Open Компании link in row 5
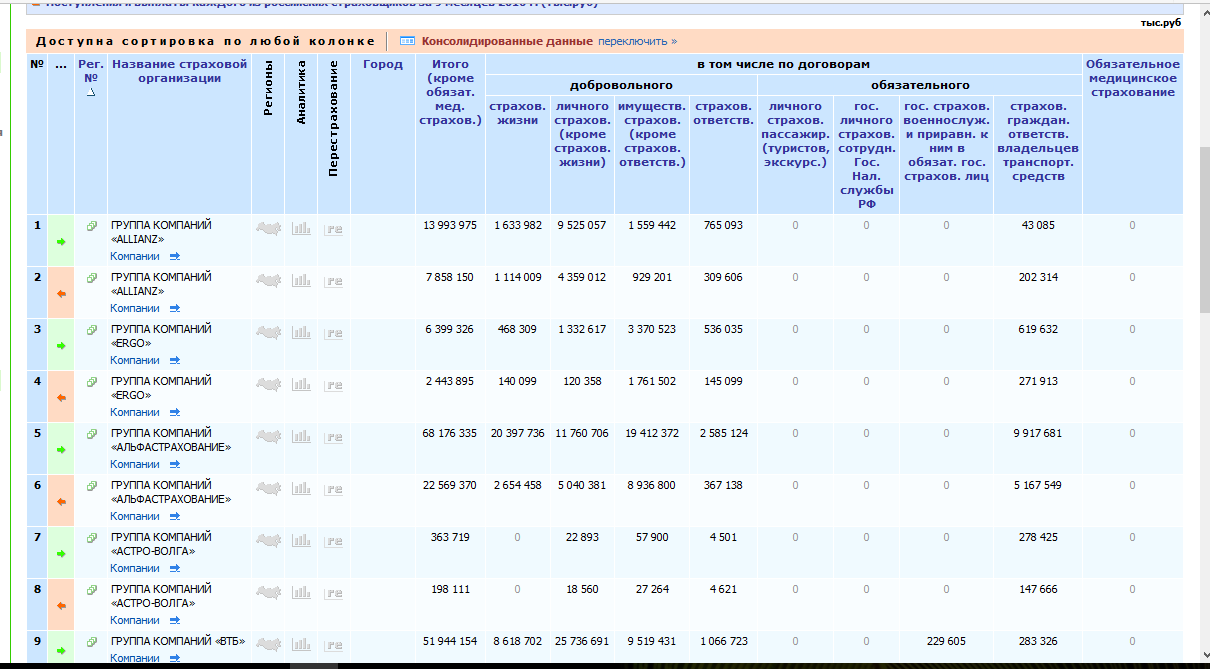 (135, 464)
